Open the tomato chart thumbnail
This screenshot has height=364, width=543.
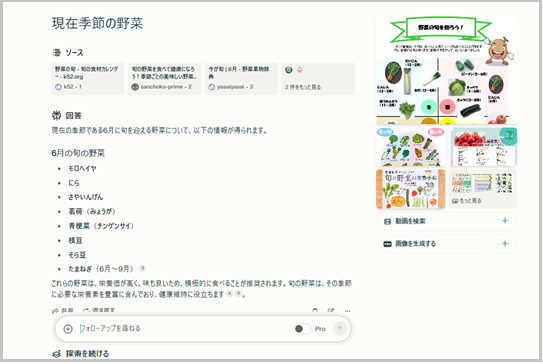pyautogui.click(x=483, y=147)
